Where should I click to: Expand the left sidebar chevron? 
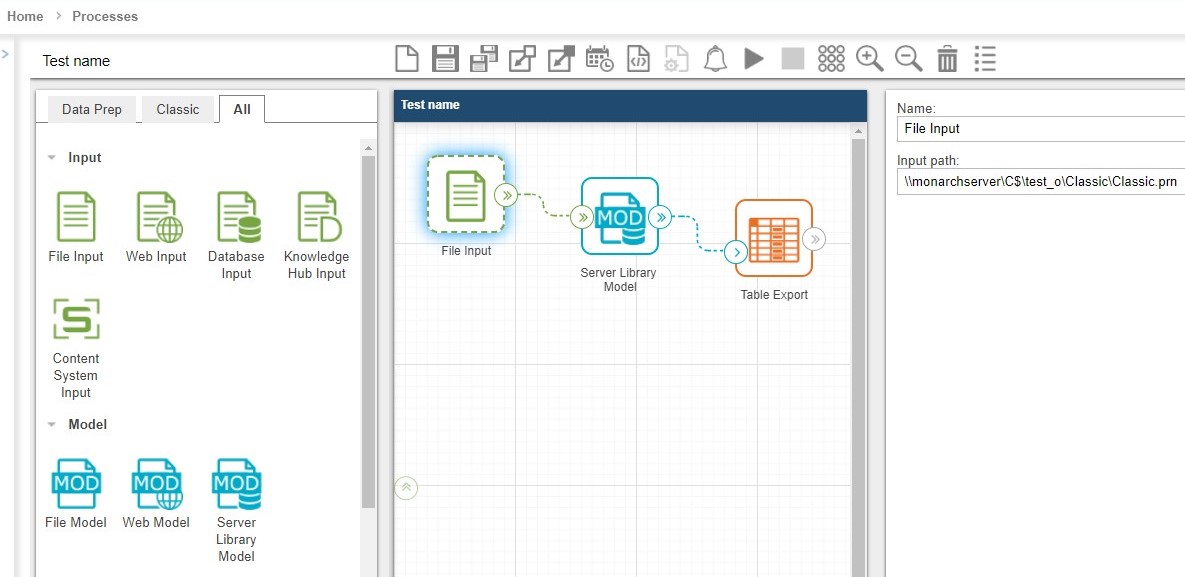click(6, 54)
